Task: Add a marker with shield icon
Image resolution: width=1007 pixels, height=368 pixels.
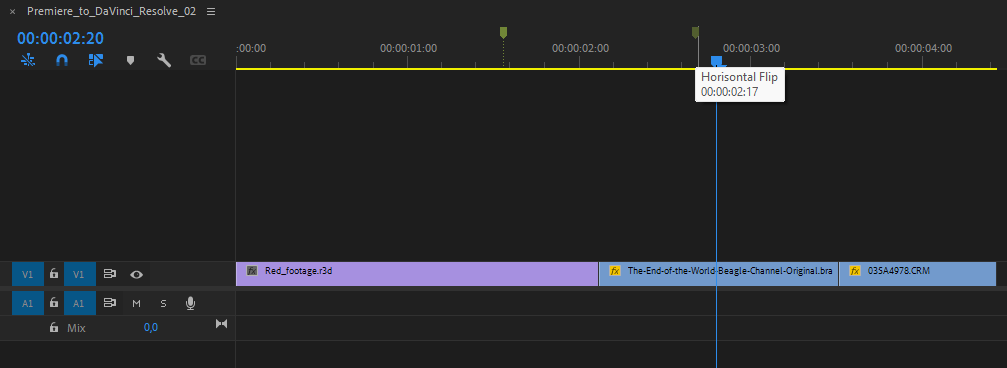Action: (x=130, y=60)
